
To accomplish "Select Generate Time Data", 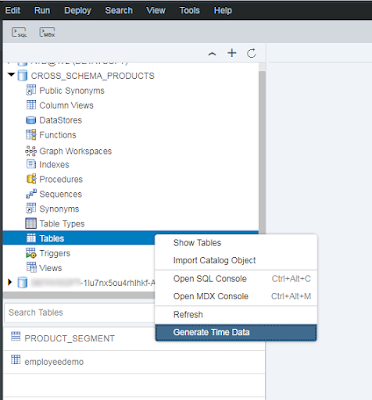I will (x=236, y=332).
